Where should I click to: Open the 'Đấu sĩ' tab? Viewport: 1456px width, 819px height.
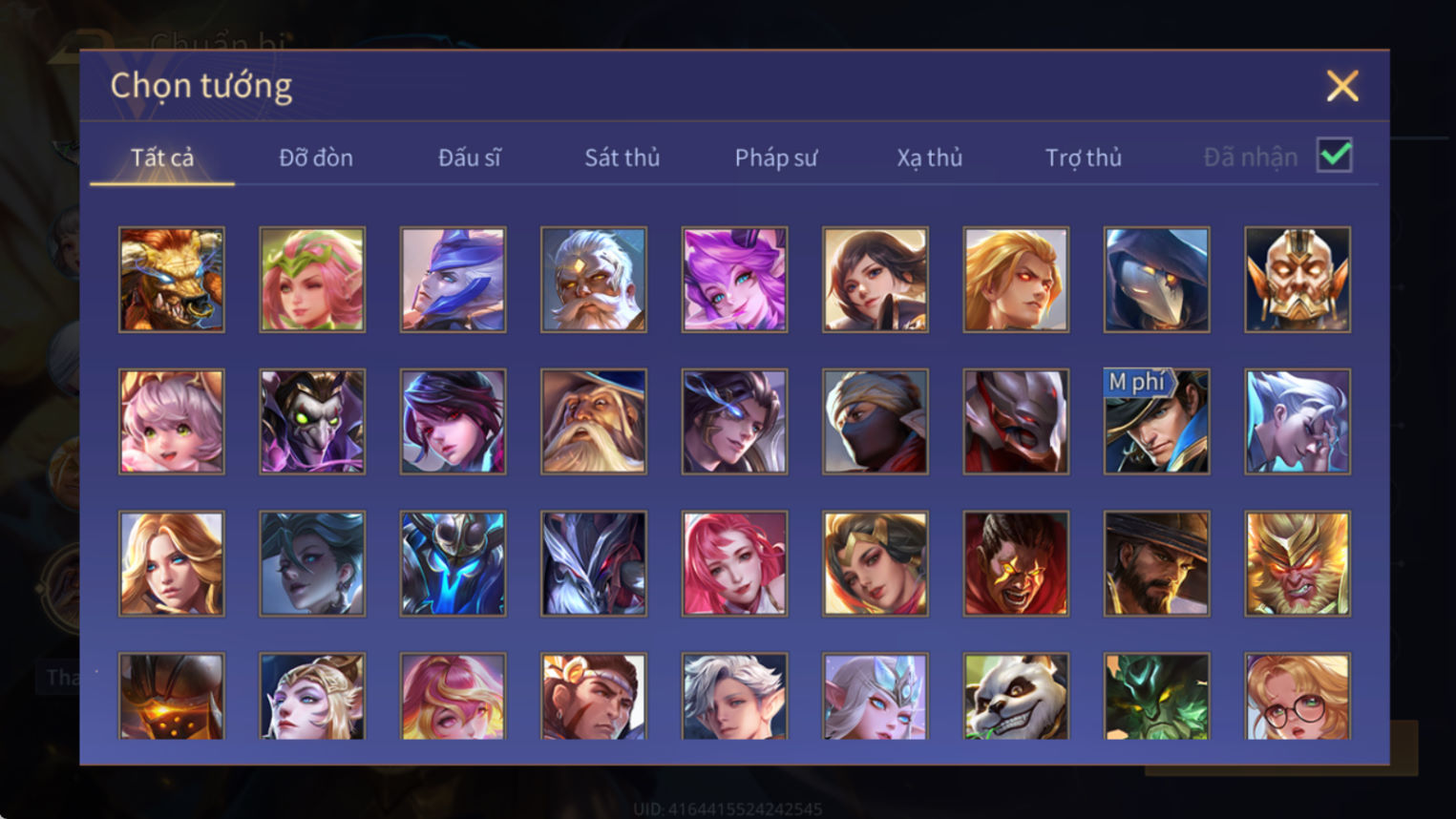pos(469,157)
